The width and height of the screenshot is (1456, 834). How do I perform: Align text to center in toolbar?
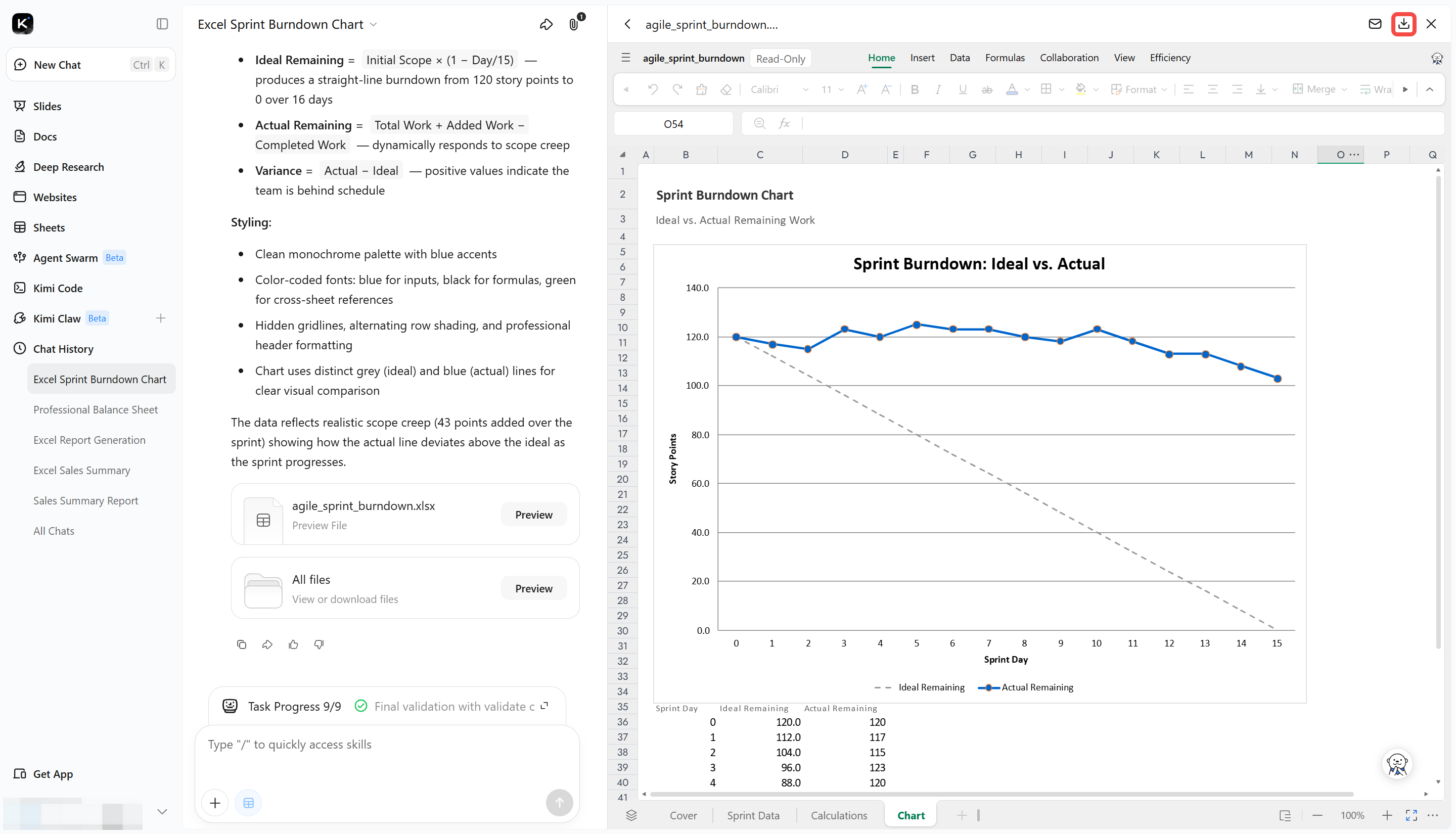click(x=1212, y=89)
